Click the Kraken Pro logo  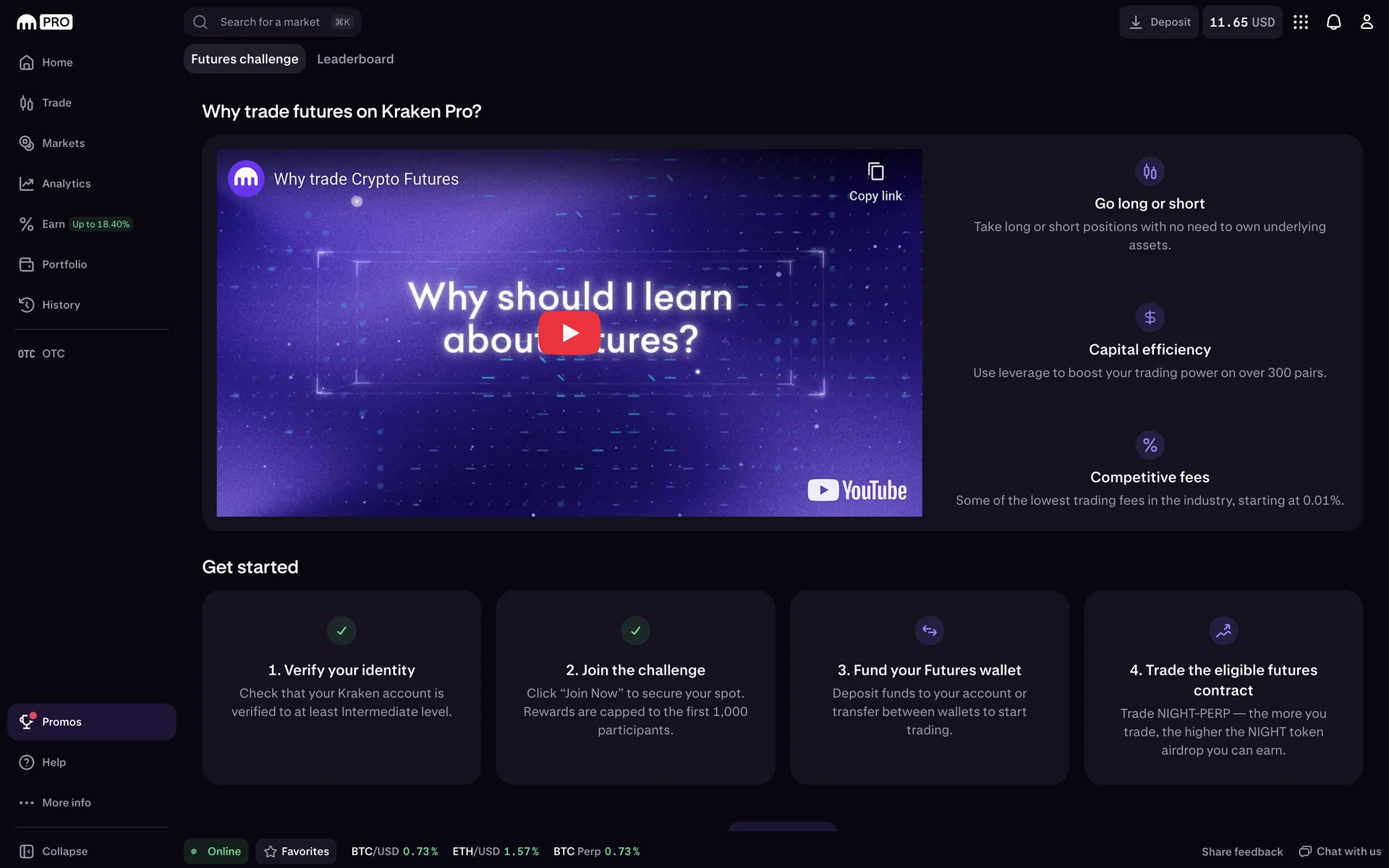click(45, 22)
